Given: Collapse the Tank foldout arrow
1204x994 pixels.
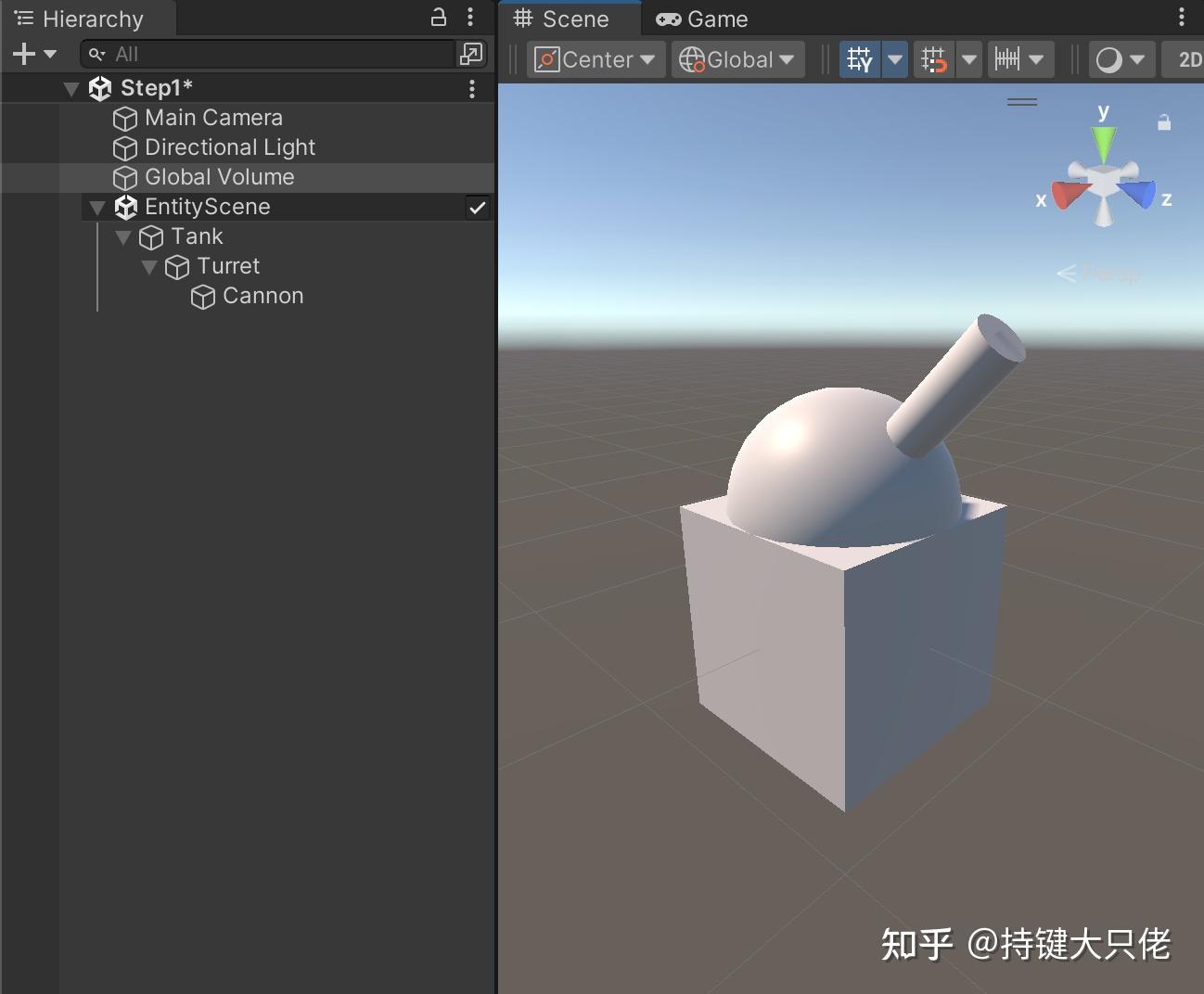Looking at the screenshot, I should click(123, 237).
